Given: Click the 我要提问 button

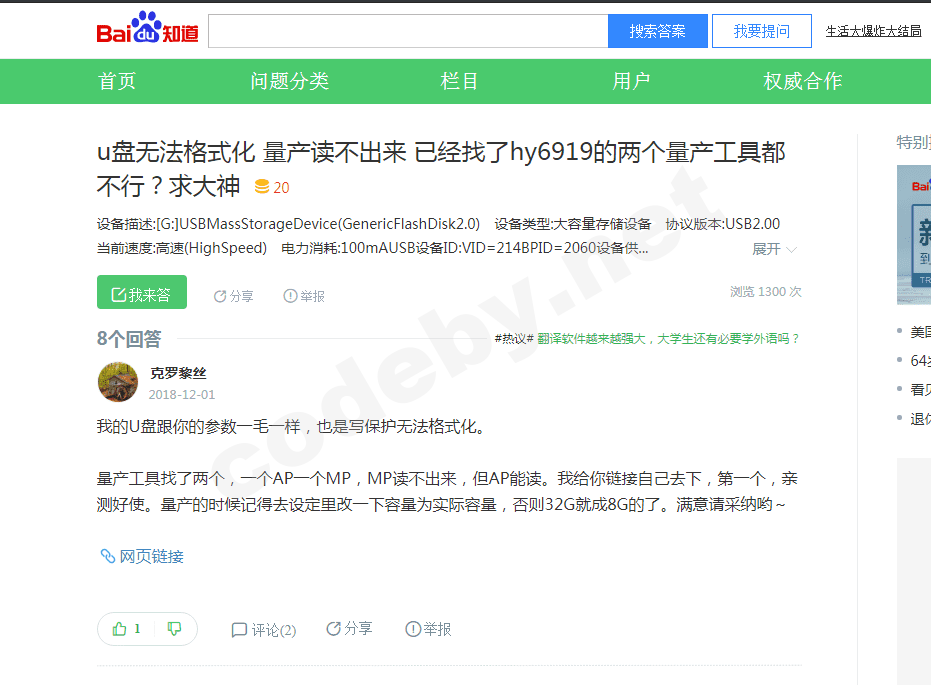Looking at the screenshot, I should 762,31.
